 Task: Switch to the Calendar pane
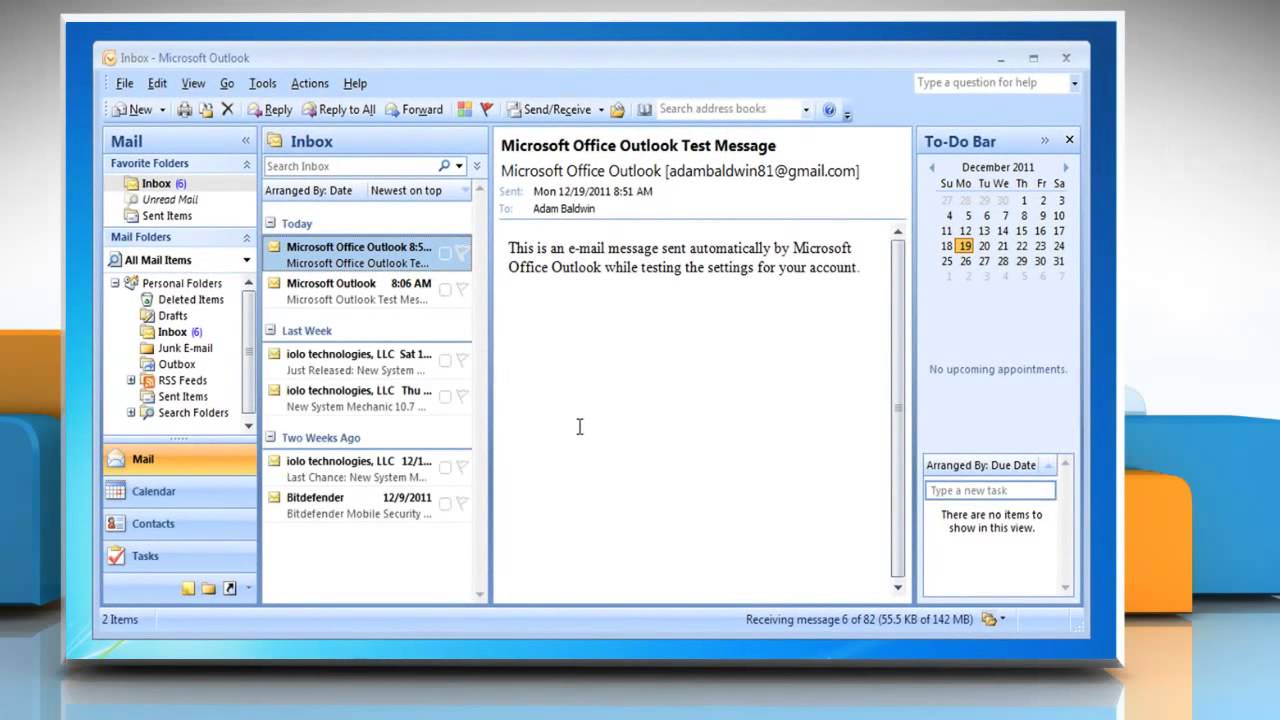tap(180, 492)
